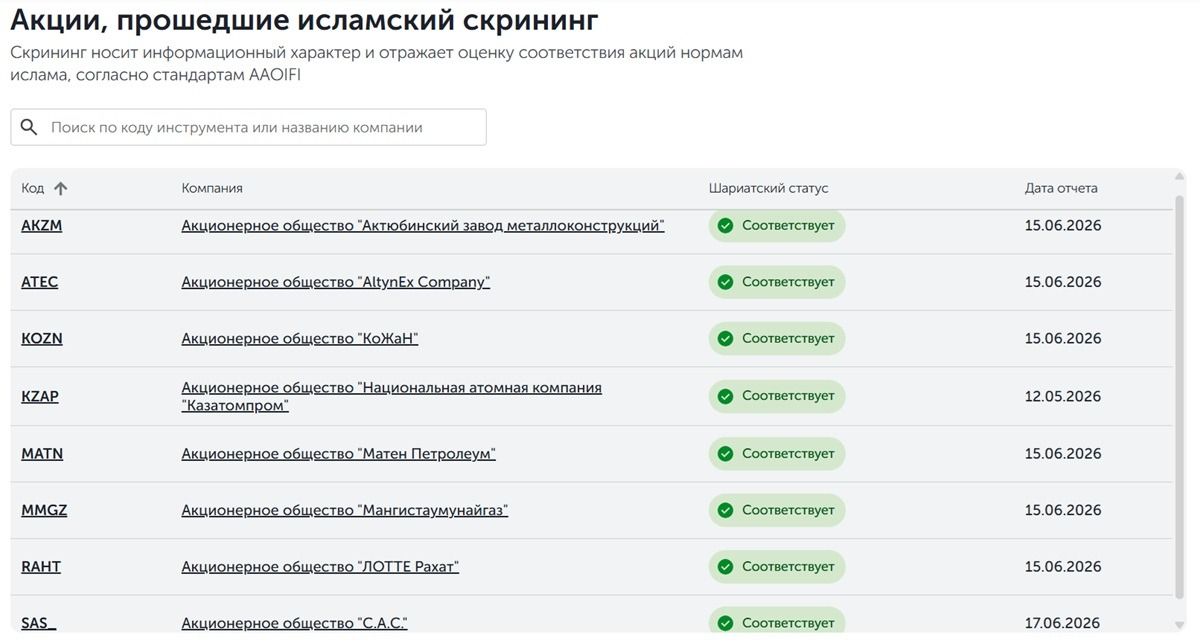
Task: Open the ATEC ticker link
Action: click(x=40, y=282)
